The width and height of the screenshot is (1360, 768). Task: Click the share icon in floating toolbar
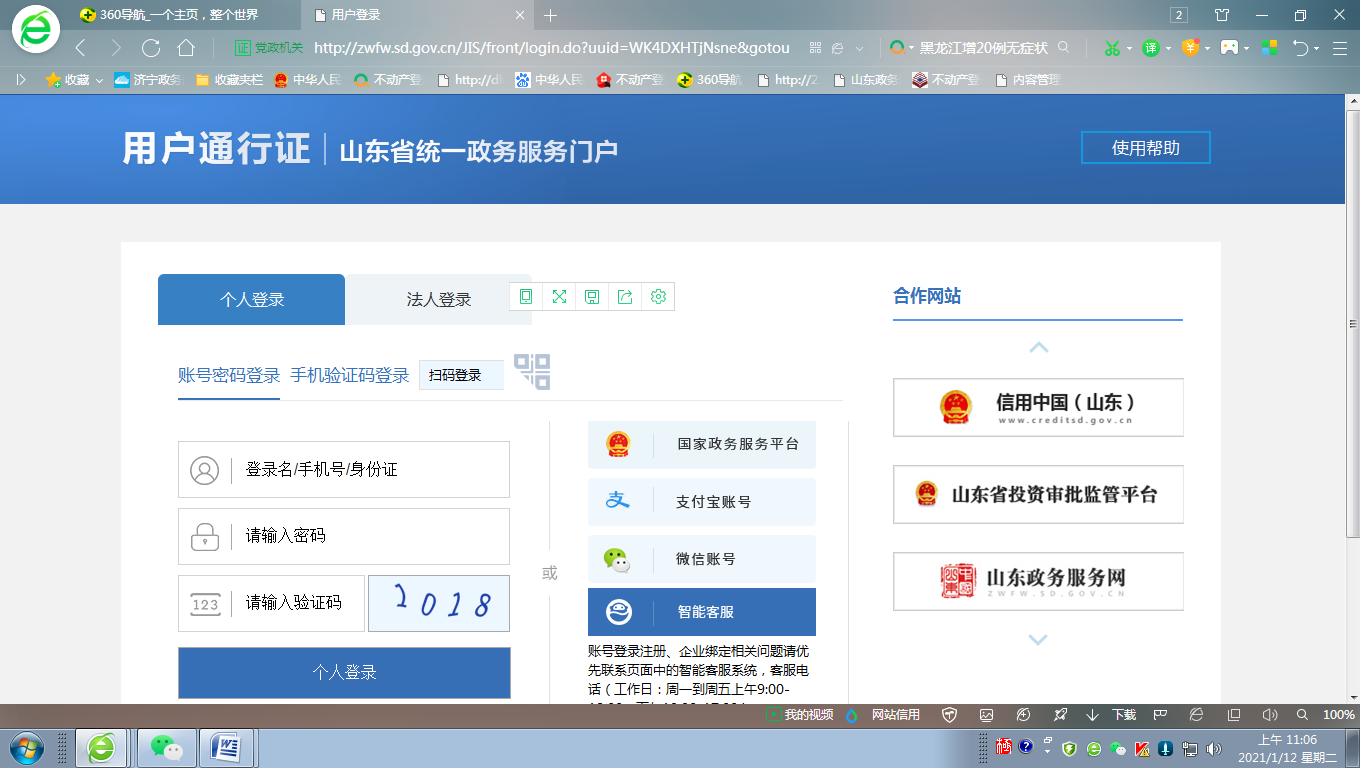pyautogui.click(x=625, y=297)
